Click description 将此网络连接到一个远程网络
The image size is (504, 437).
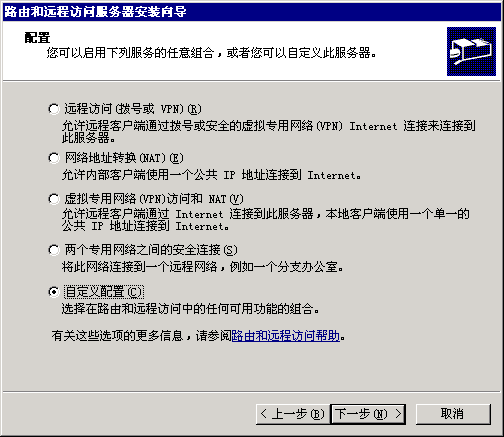click(202, 267)
